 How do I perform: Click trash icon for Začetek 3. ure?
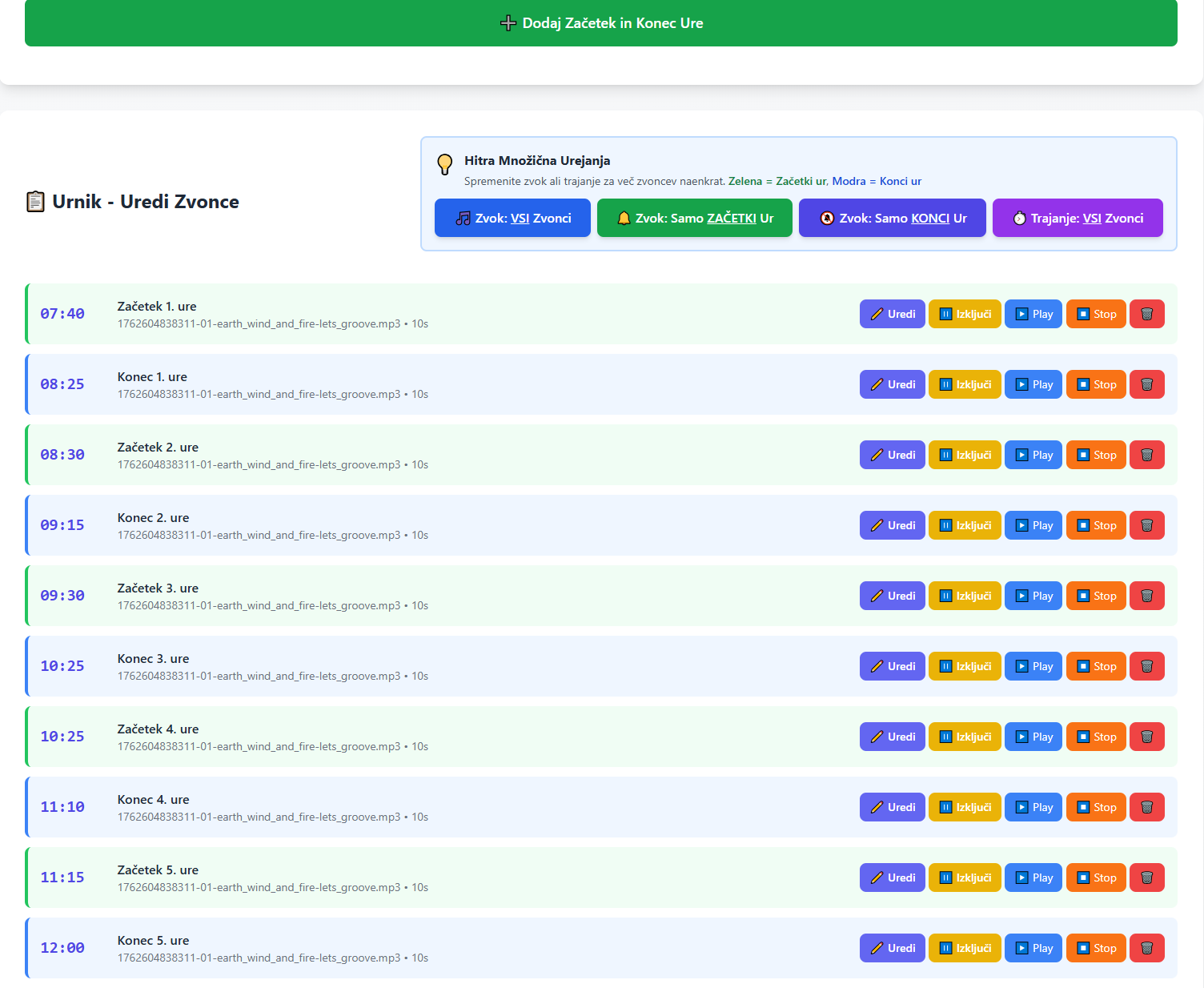1146,596
